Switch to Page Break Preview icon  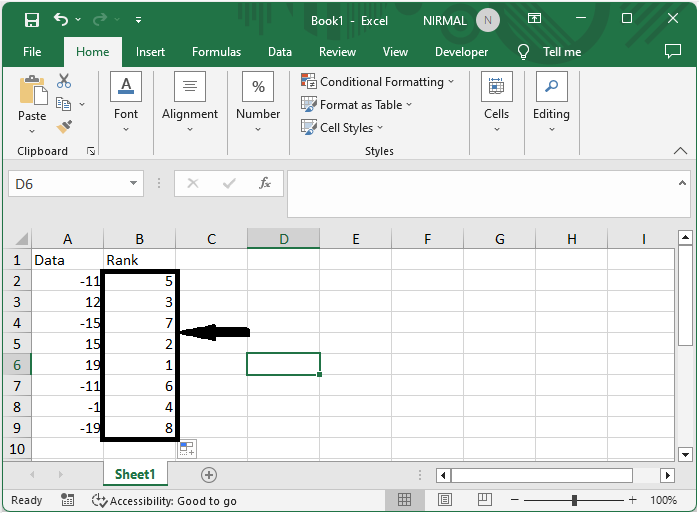[484, 500]
